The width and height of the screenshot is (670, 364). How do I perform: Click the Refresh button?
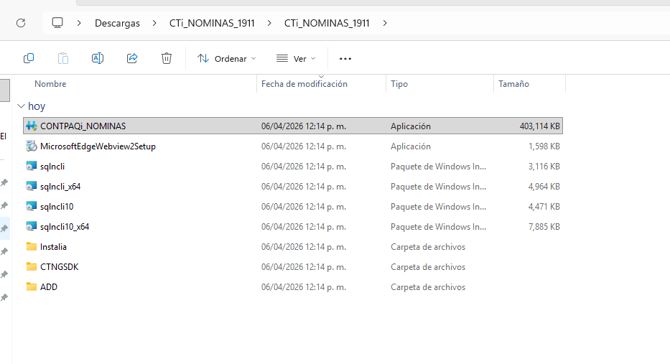[21, 23]
